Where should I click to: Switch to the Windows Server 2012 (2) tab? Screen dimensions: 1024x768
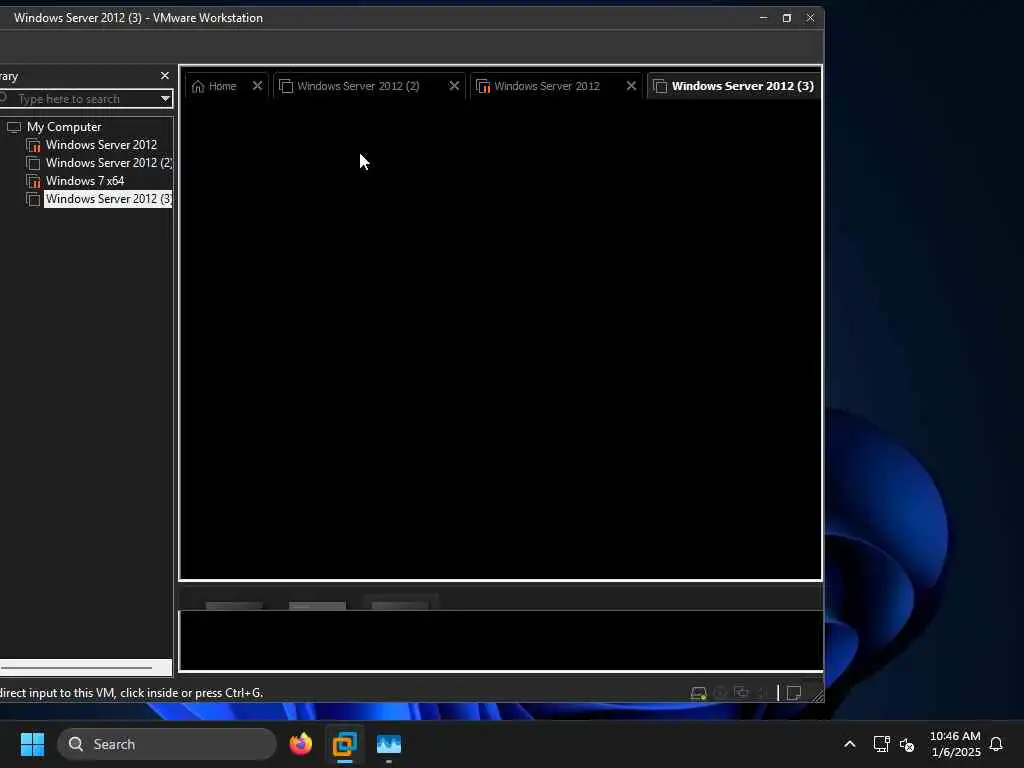pyautogui.click(x=358, y=86)
